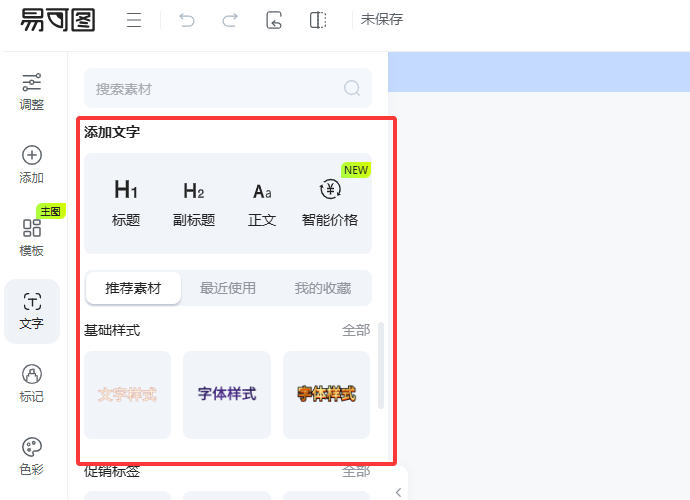This screenshot has height=500, width=690.
Task: Click the 未保存 status text
Action: tap(382, 19)
